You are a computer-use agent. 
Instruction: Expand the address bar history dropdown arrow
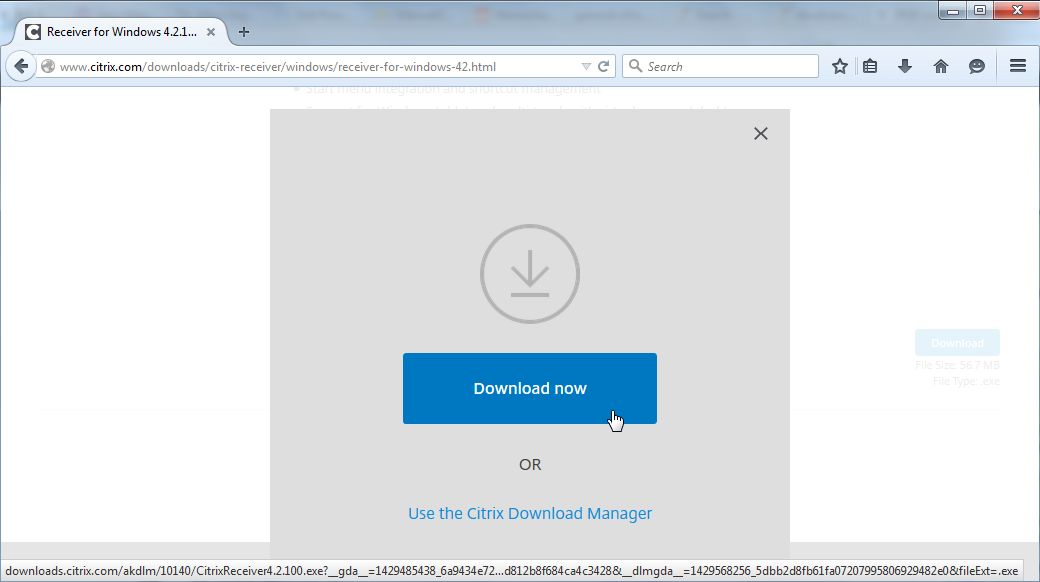click(x=586, y=67)
